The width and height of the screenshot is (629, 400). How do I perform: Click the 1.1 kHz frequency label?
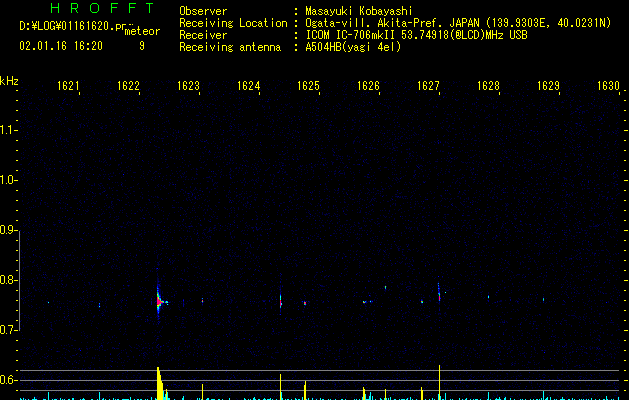click(x=8, y=130)
